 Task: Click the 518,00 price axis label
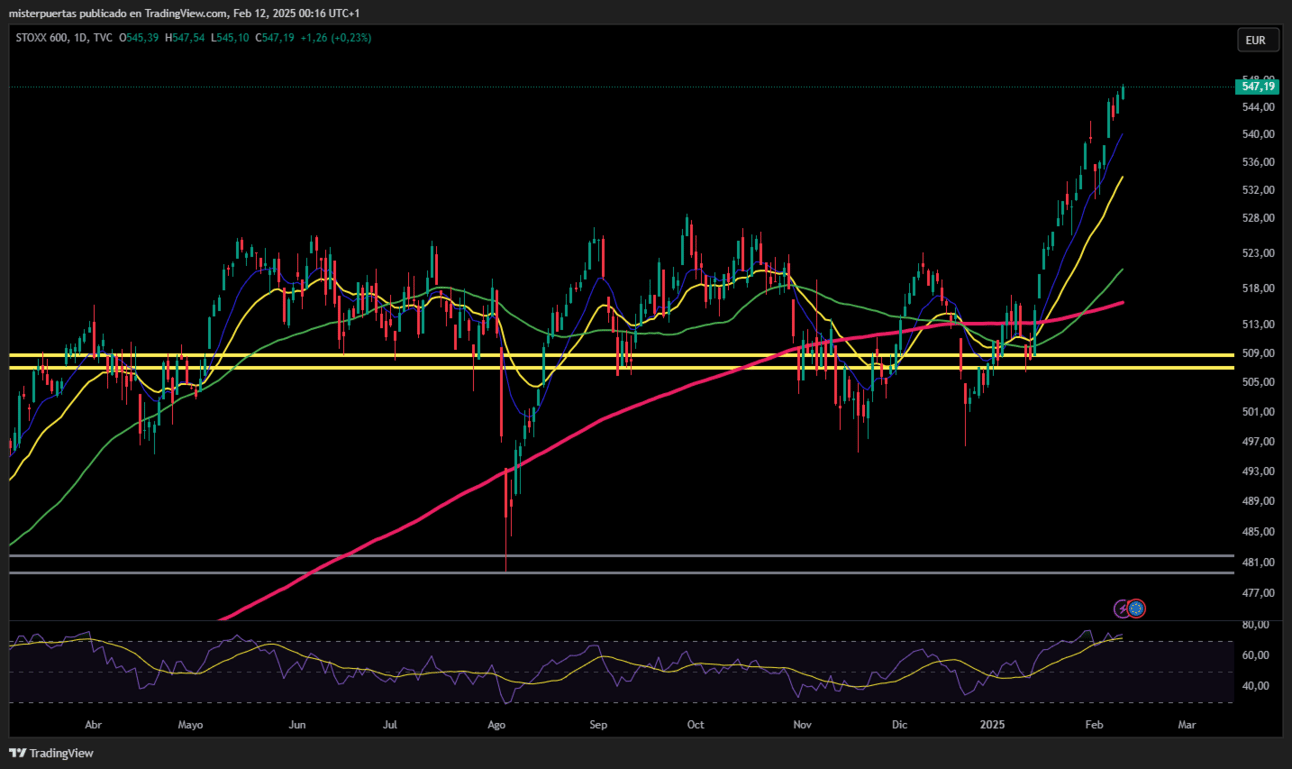(1258, 288)
